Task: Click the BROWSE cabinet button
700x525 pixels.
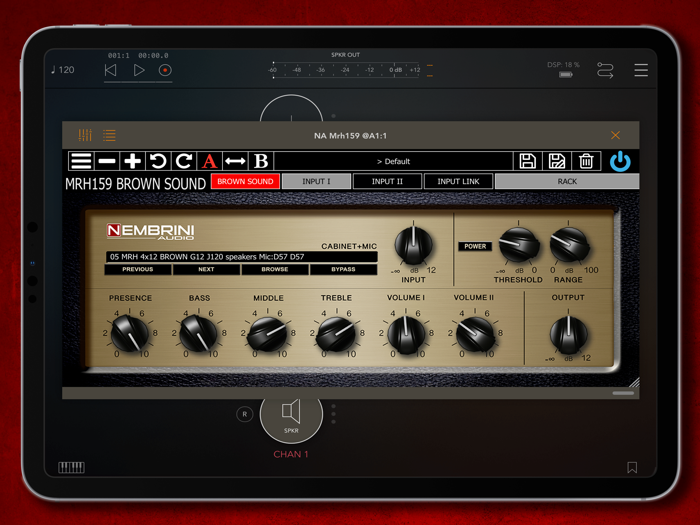Action: (x=275, y=269)
